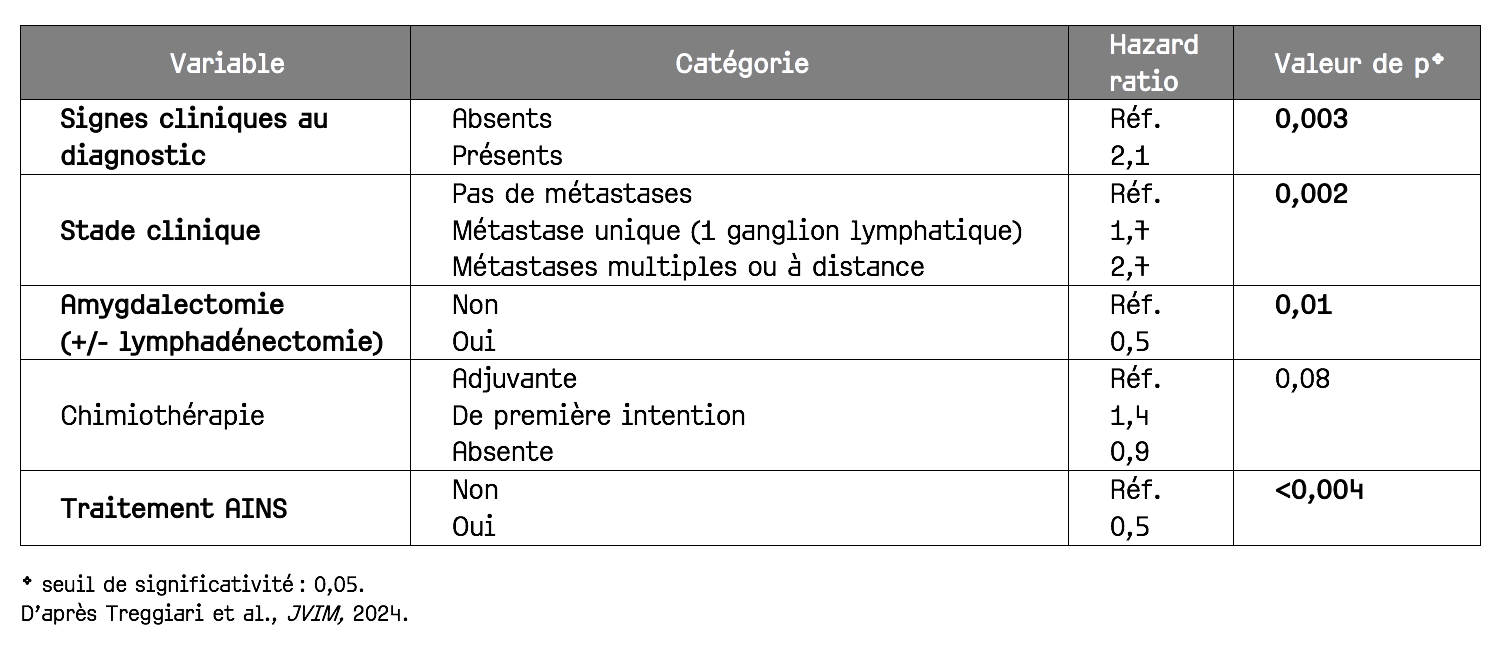The width and height of the screenshot is (1504, 657).
Task: Select the "Catégorie" column header
Action: tap(741, 64)
